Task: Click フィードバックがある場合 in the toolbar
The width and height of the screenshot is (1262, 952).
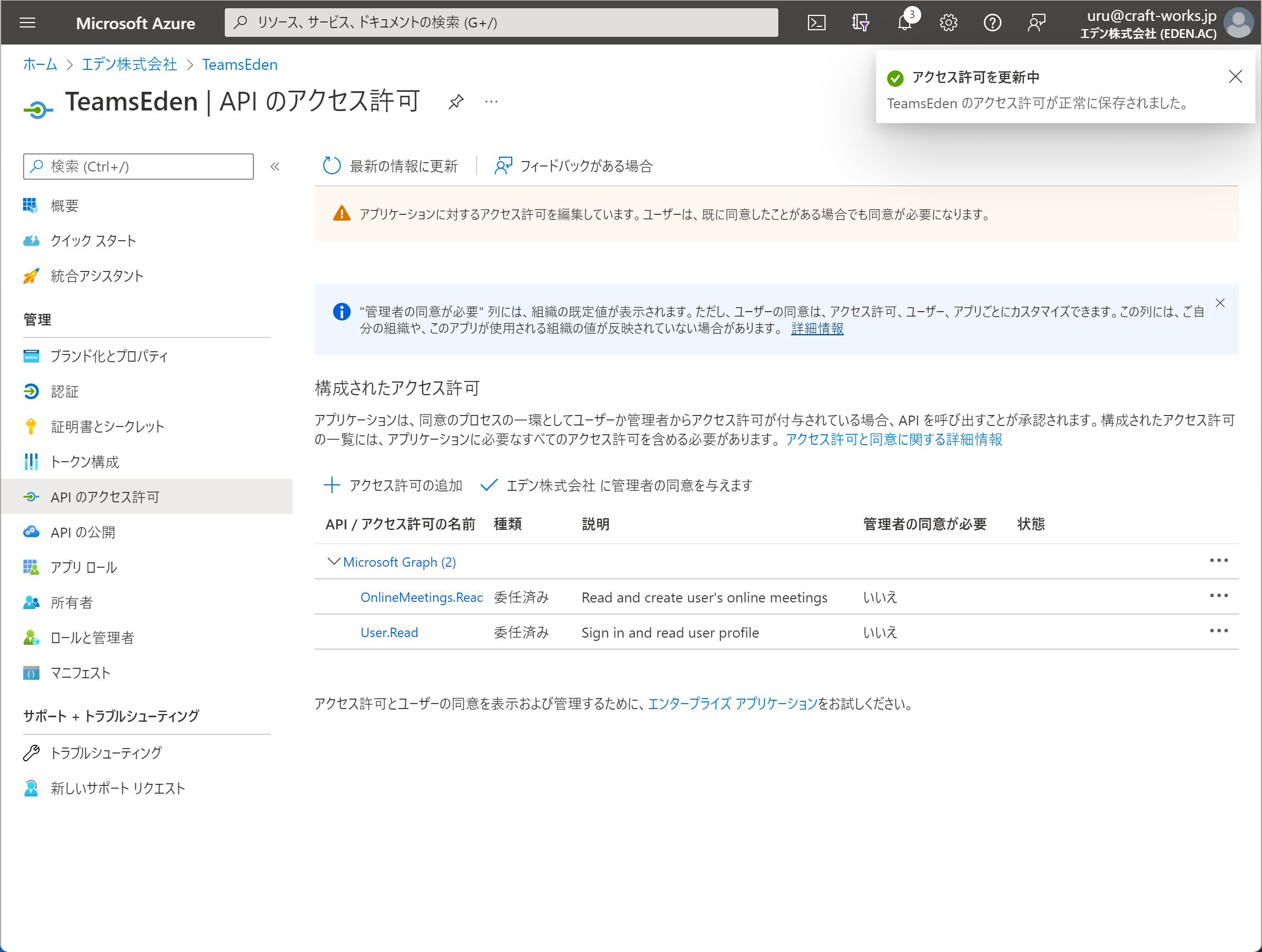Action: [573, 166]
